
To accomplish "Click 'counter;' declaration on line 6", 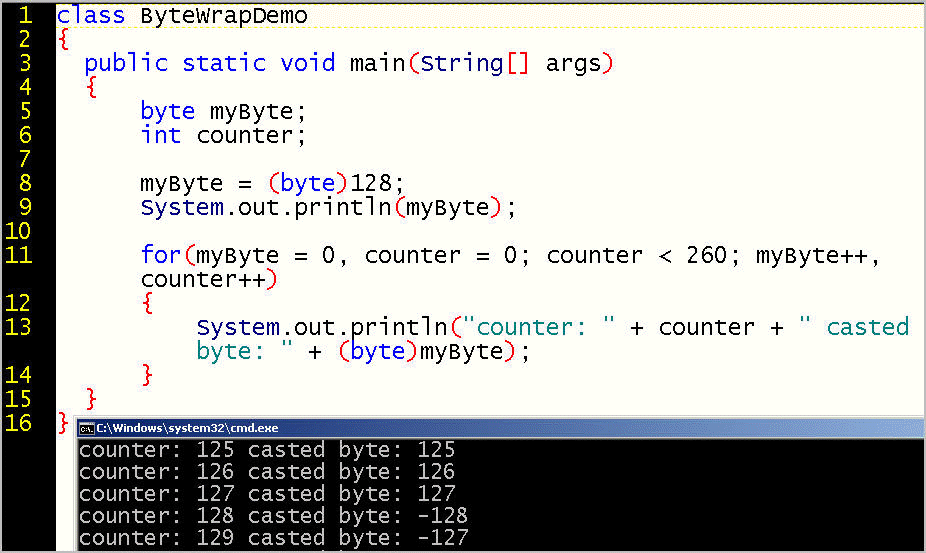I will [x=252, y=136].
